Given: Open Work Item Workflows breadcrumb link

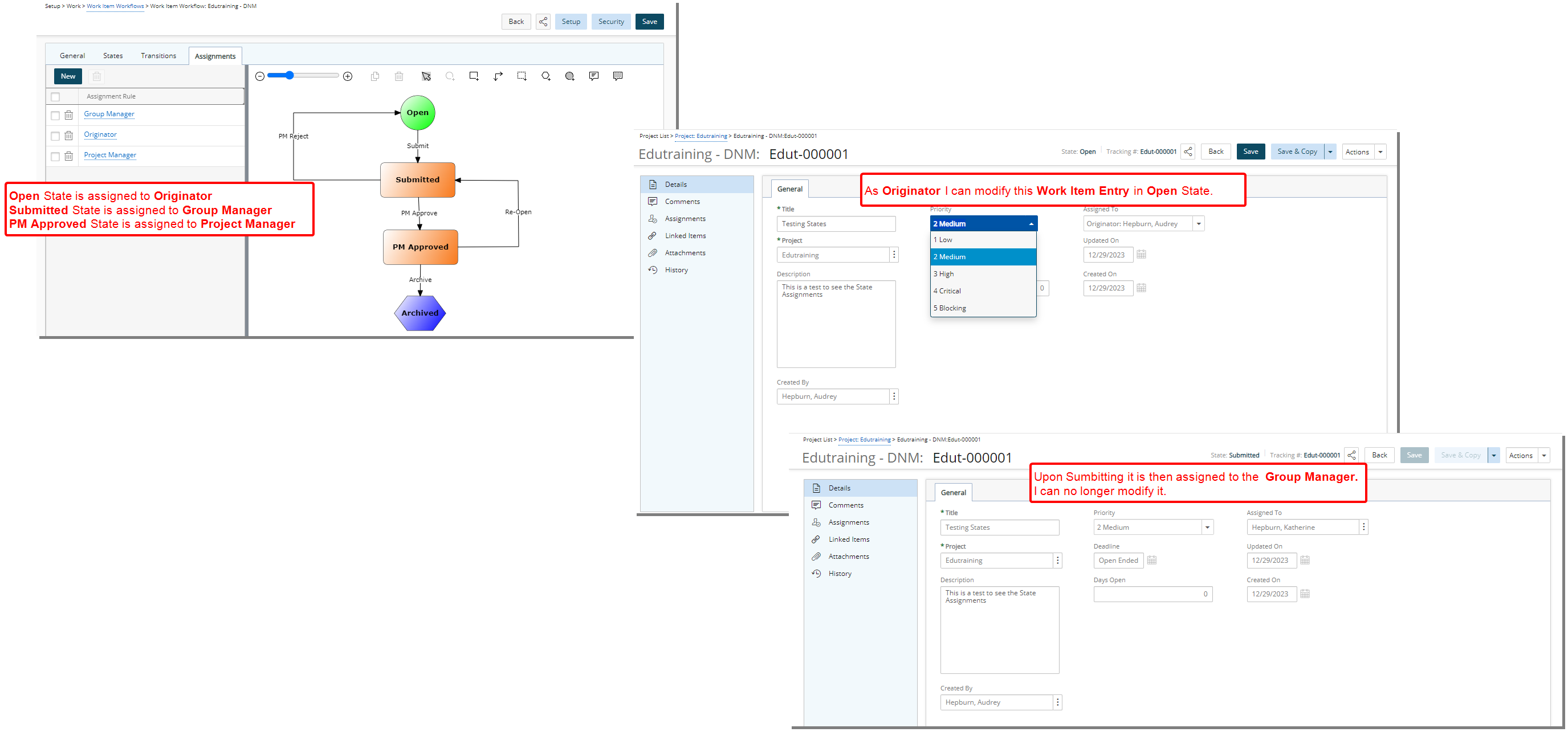Looking at the screenshot, I should coord(115,6).
